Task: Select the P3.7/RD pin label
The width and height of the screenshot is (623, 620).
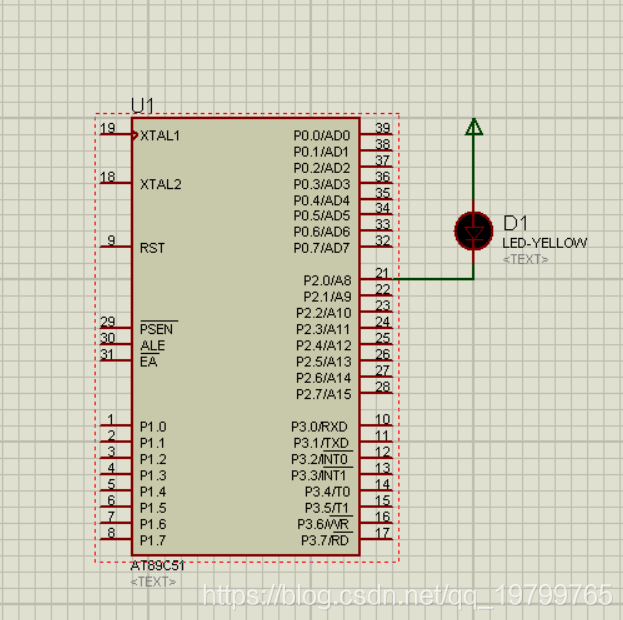Action: [x=325, y=541]
